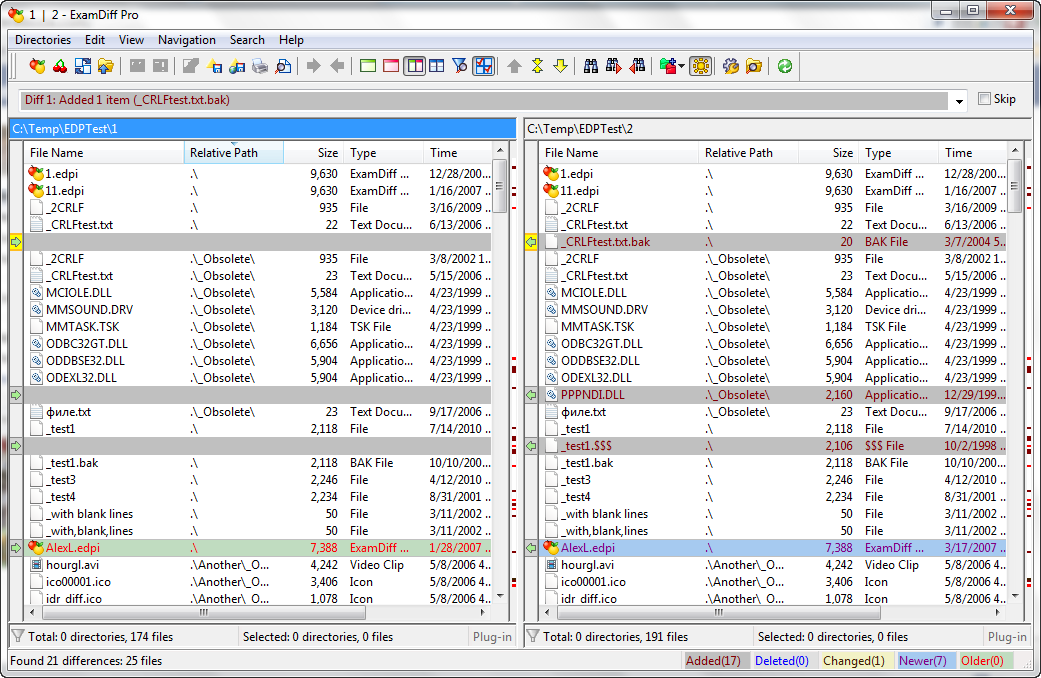Open the View menu
This screenshot has width=1041, height=678.
tap(131, 40)
